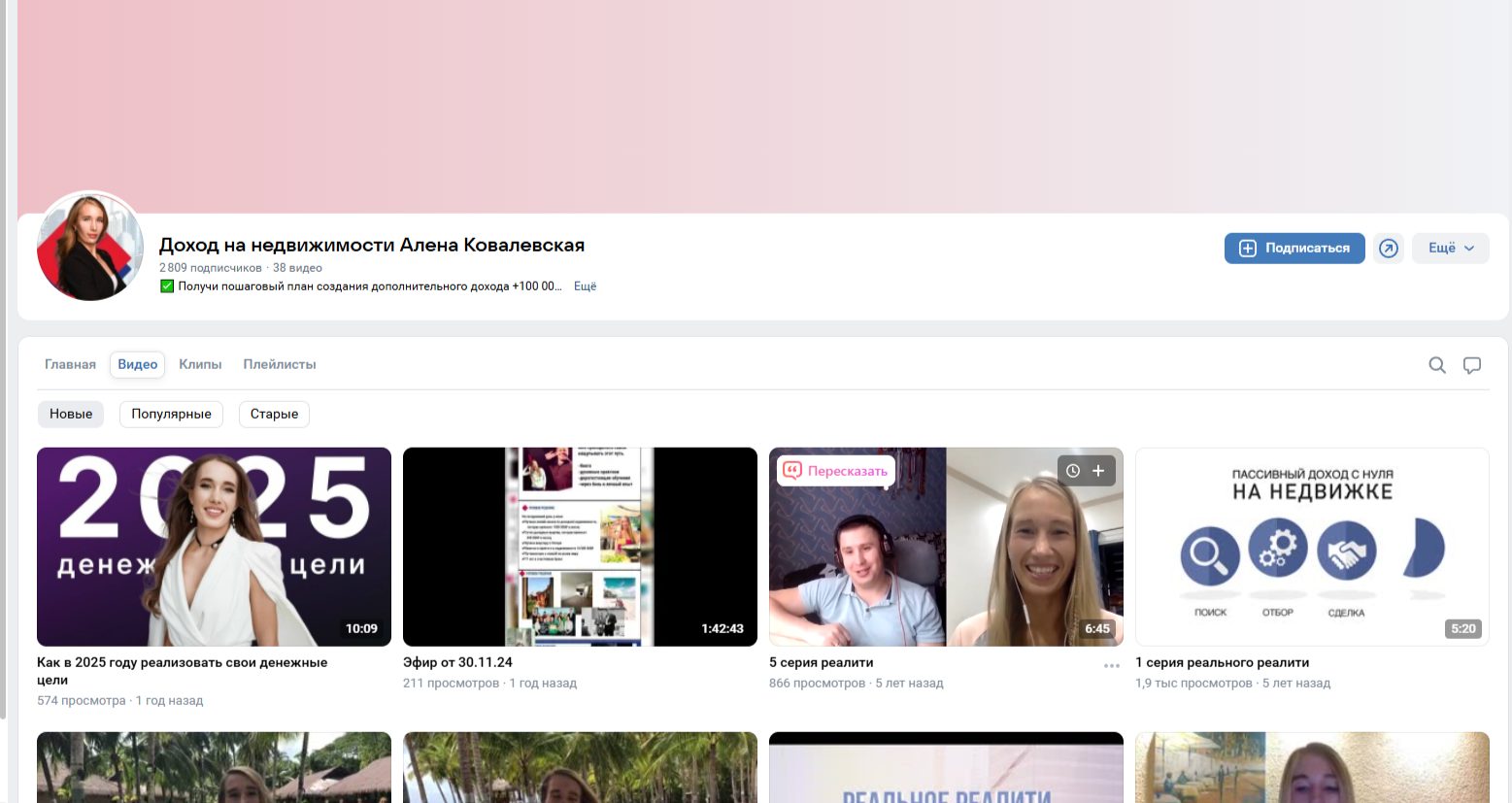Screen dimensions: 1512x803
Task: Click '1,9 тыс просмотров · 5 лет назад' text
Action: (x=1232, y=684)
